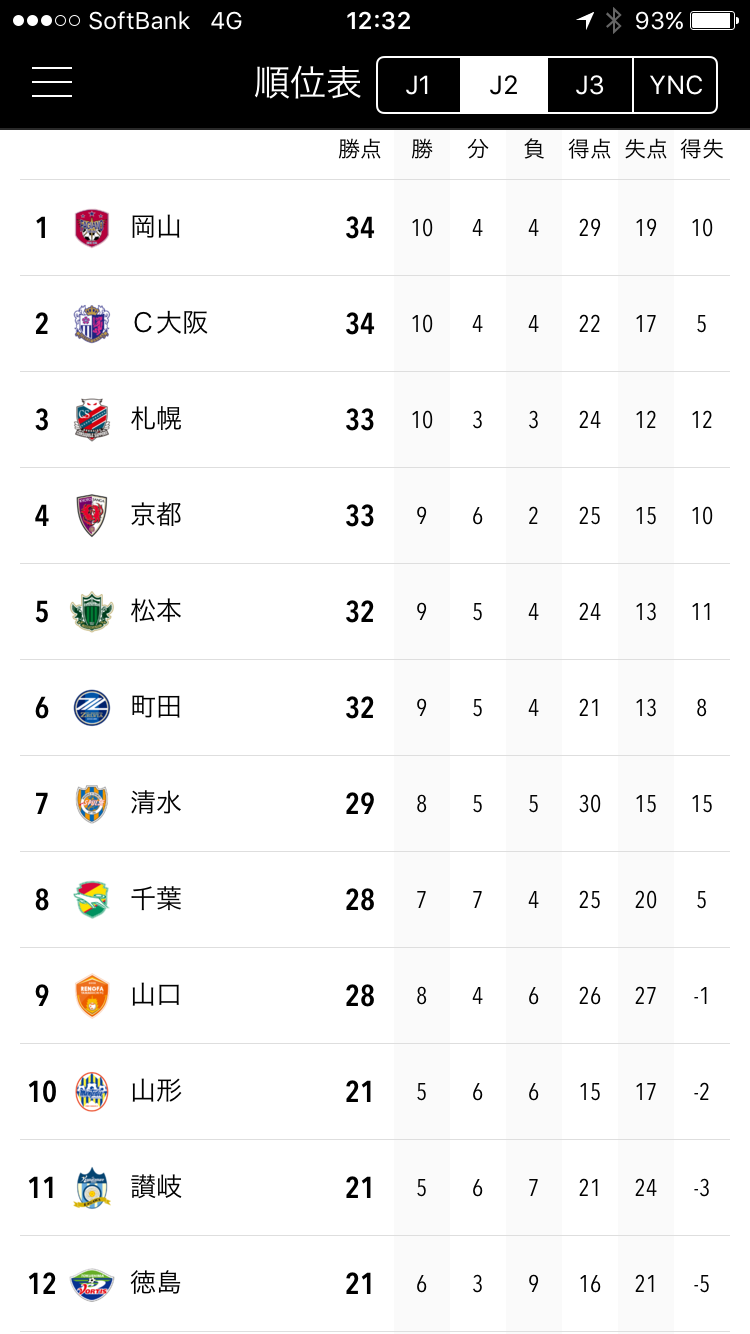Open the hamburger menu
Screen dimensions: 750x1334
point(52,83)
